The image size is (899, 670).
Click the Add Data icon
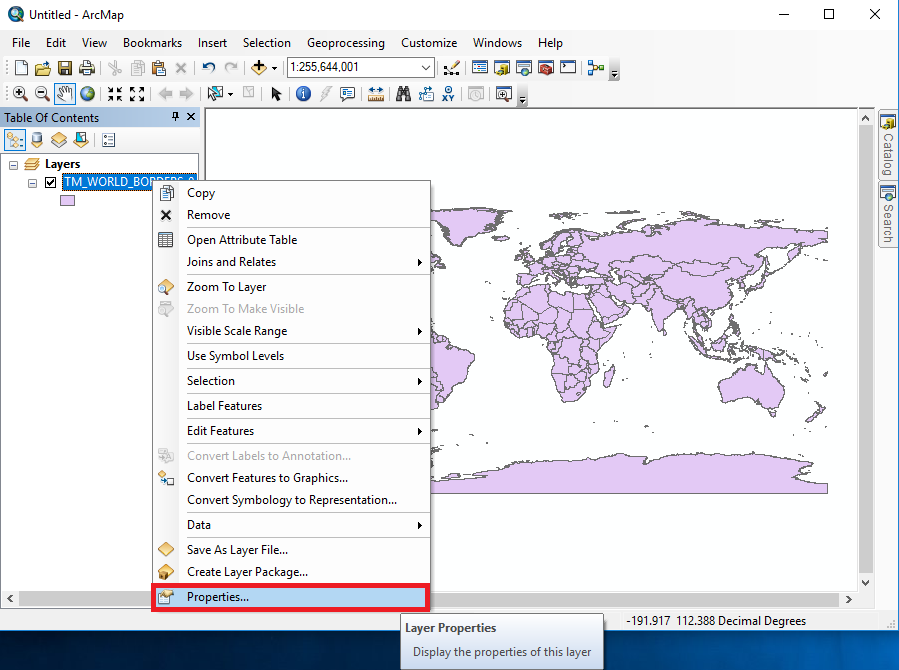tap(259, 68)
